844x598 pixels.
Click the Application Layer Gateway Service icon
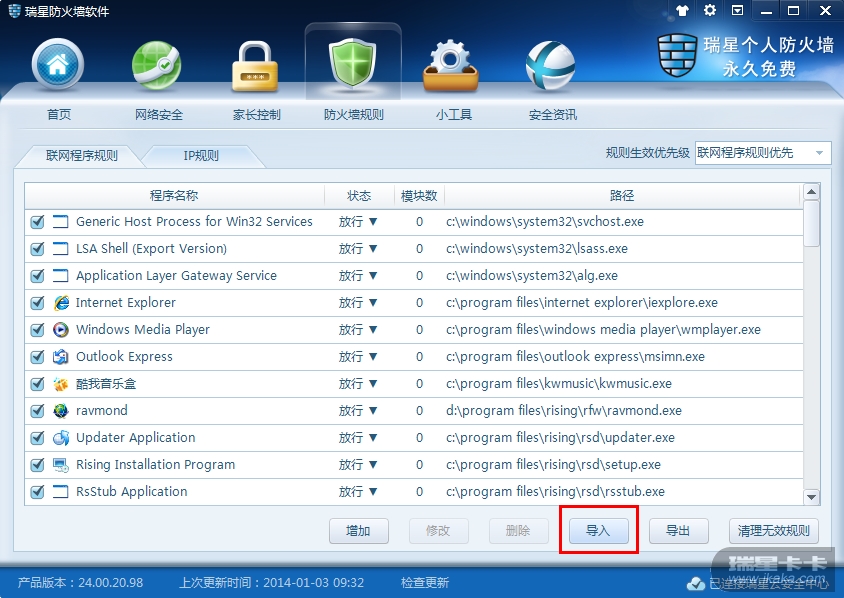[61, 276]
